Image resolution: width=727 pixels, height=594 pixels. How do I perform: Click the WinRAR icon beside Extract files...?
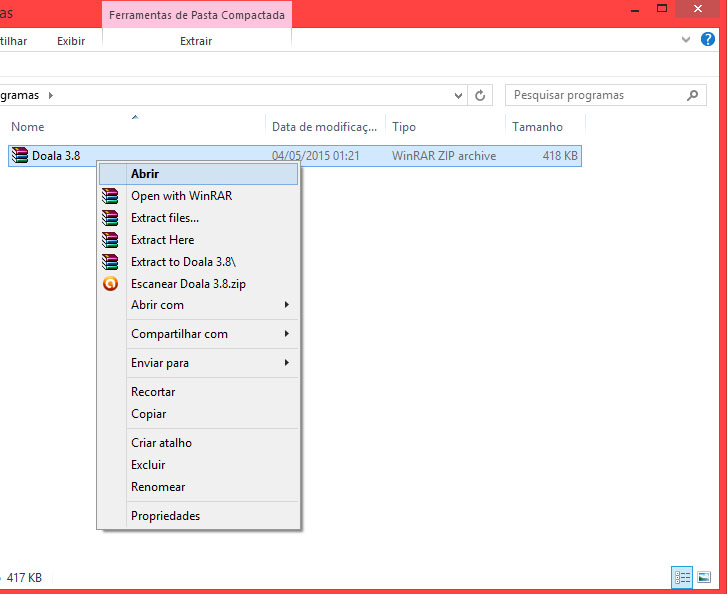pyautogui.click(x=110, y=218)
